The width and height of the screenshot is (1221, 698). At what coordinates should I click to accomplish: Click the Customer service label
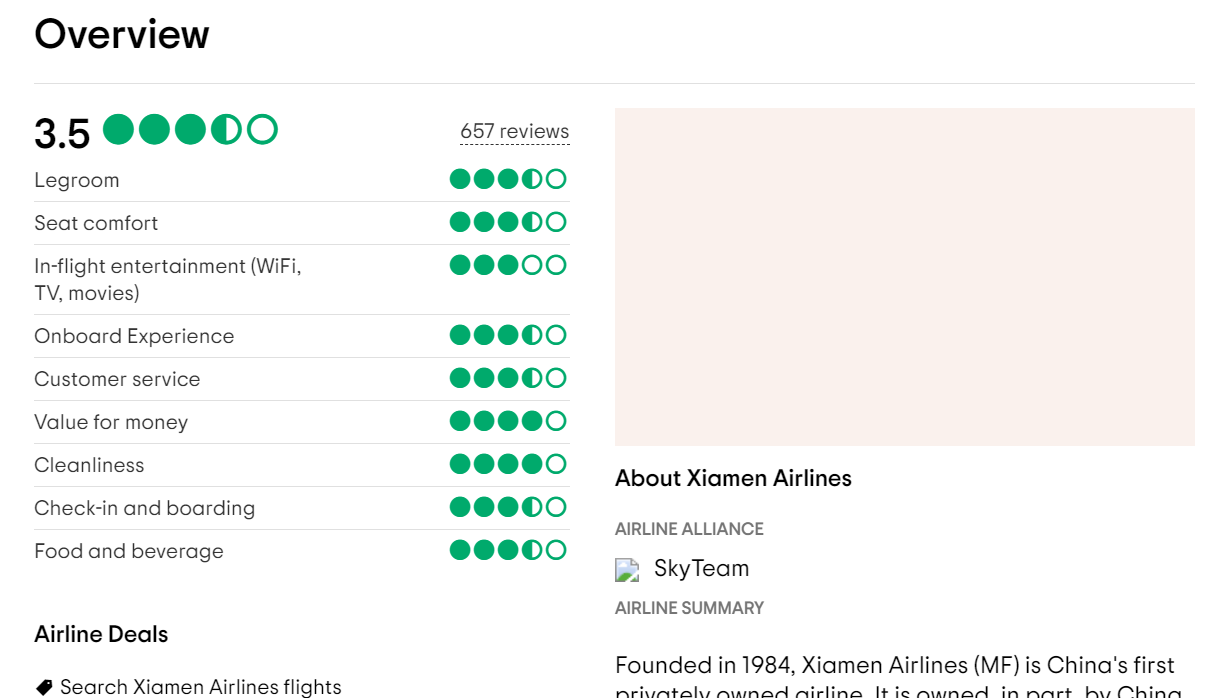tap(117, 379)
